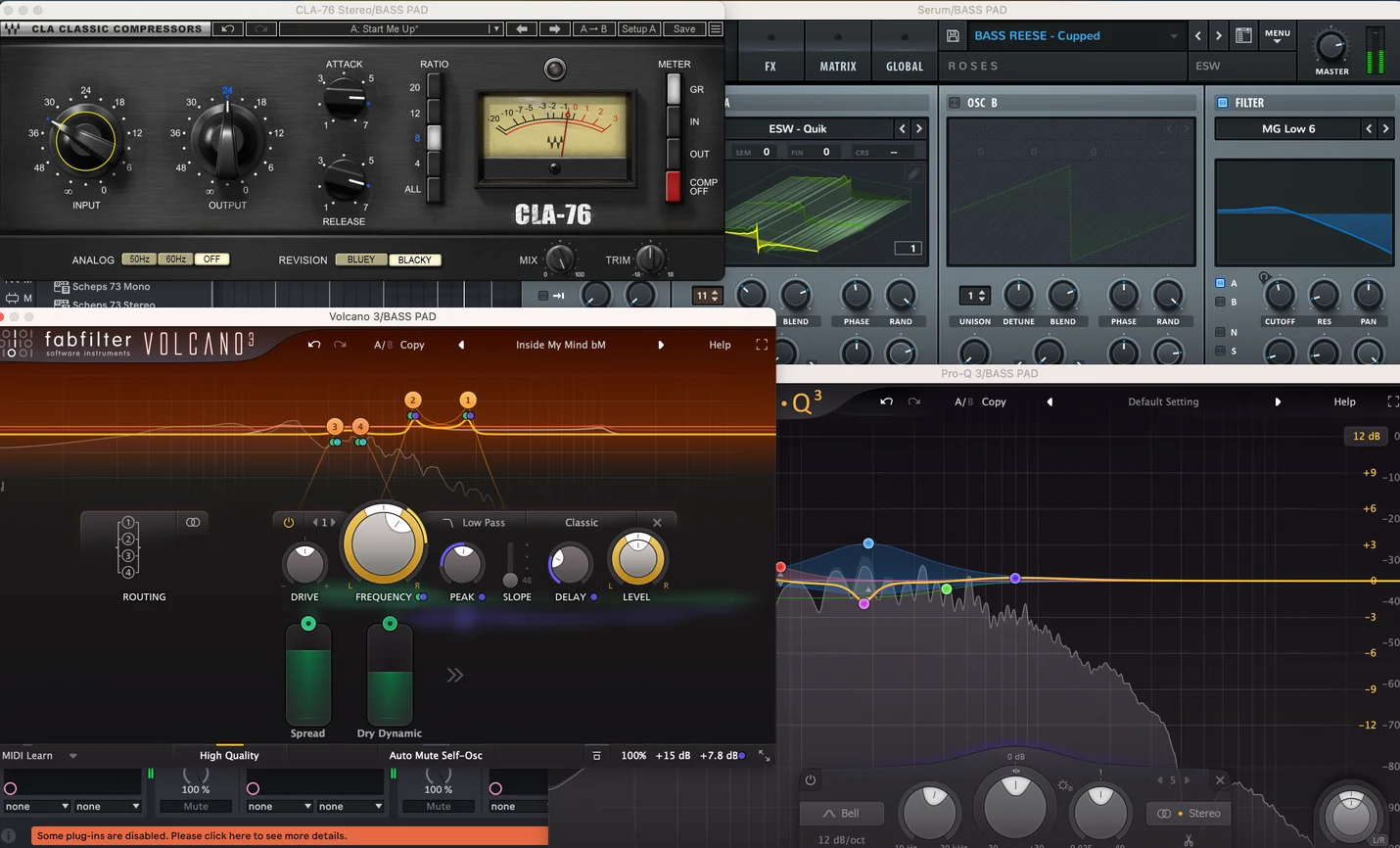Select next wavetable after ESW - Quik
The width and height of the screenshot is (1400, 848).
tap(918, 128)
